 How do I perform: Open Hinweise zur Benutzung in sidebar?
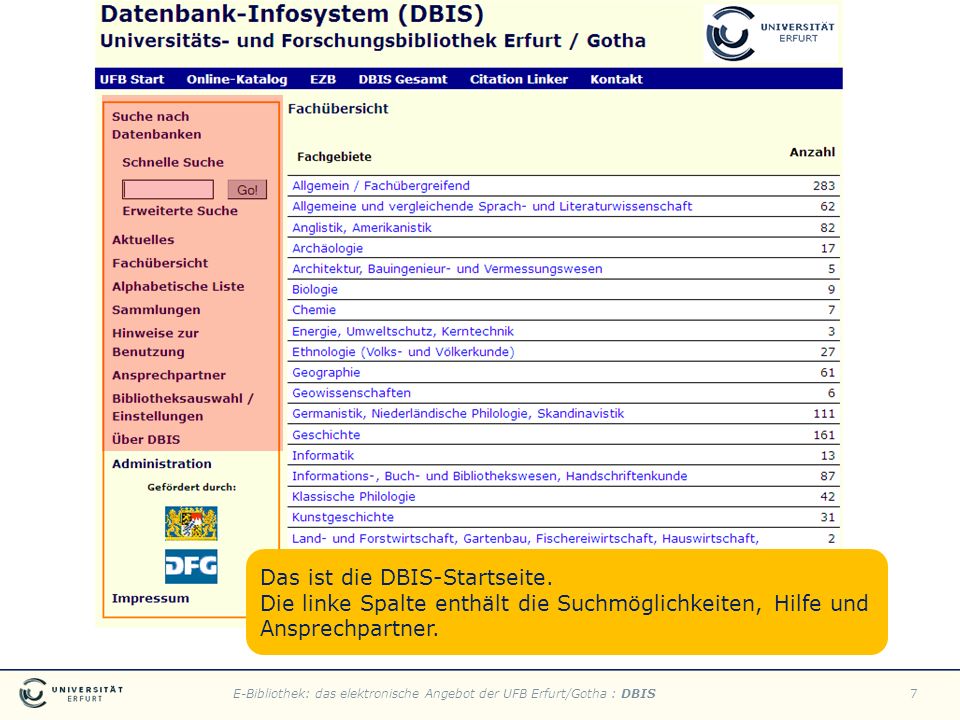tap(156, 342)
